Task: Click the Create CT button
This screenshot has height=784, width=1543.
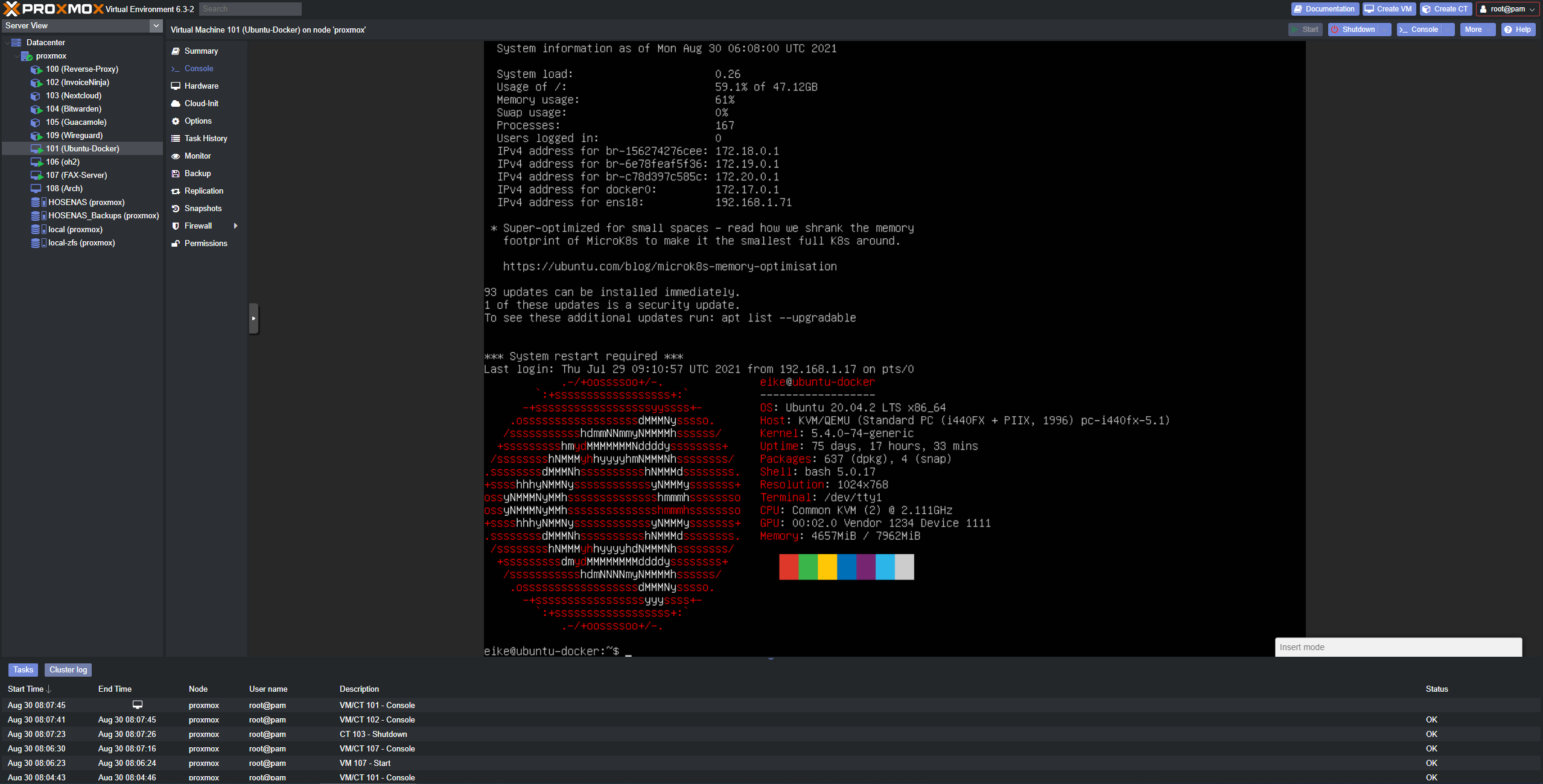Action: tap(1445, 9)
